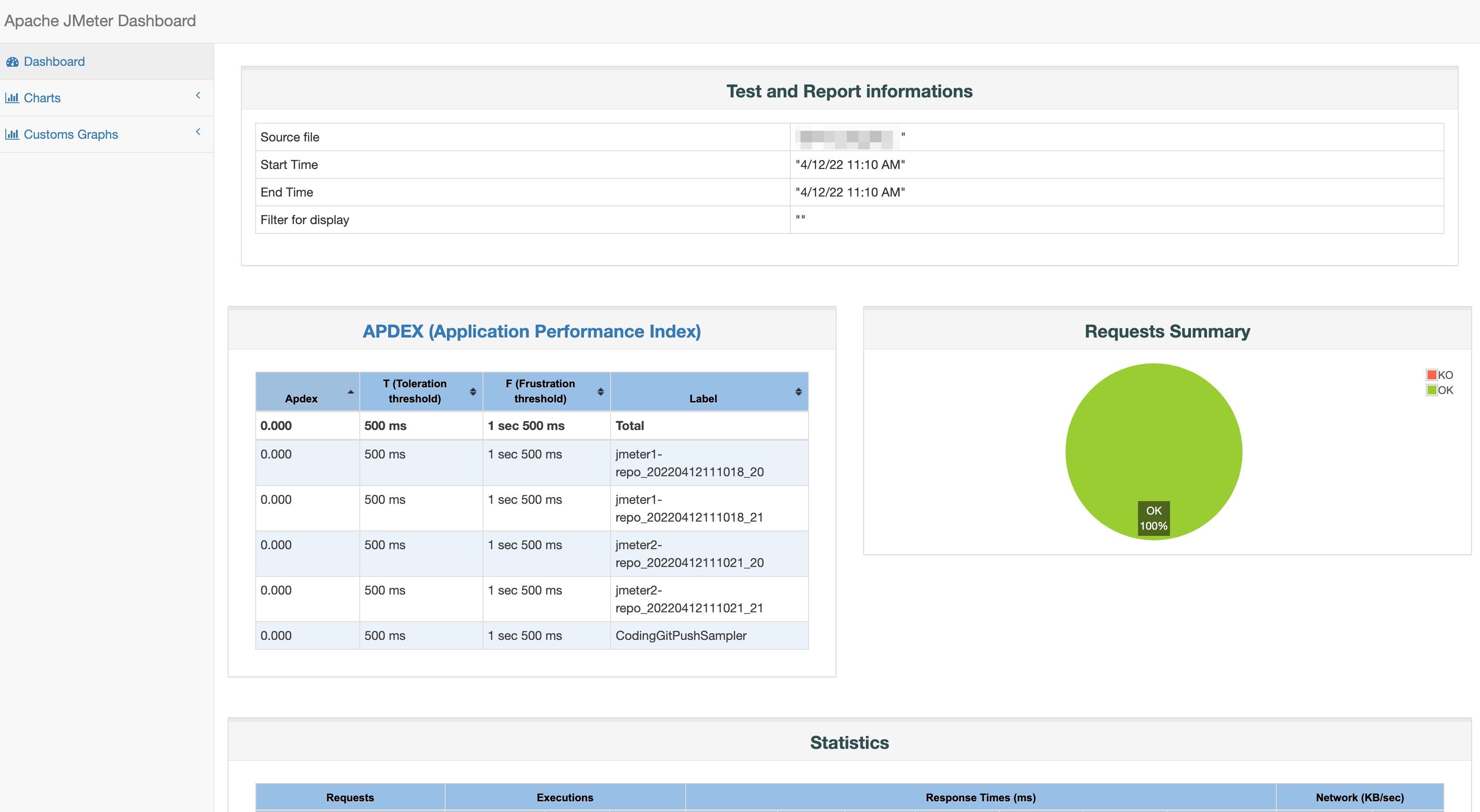Click the OK 100% pie label

click(x=1154, y=519)
